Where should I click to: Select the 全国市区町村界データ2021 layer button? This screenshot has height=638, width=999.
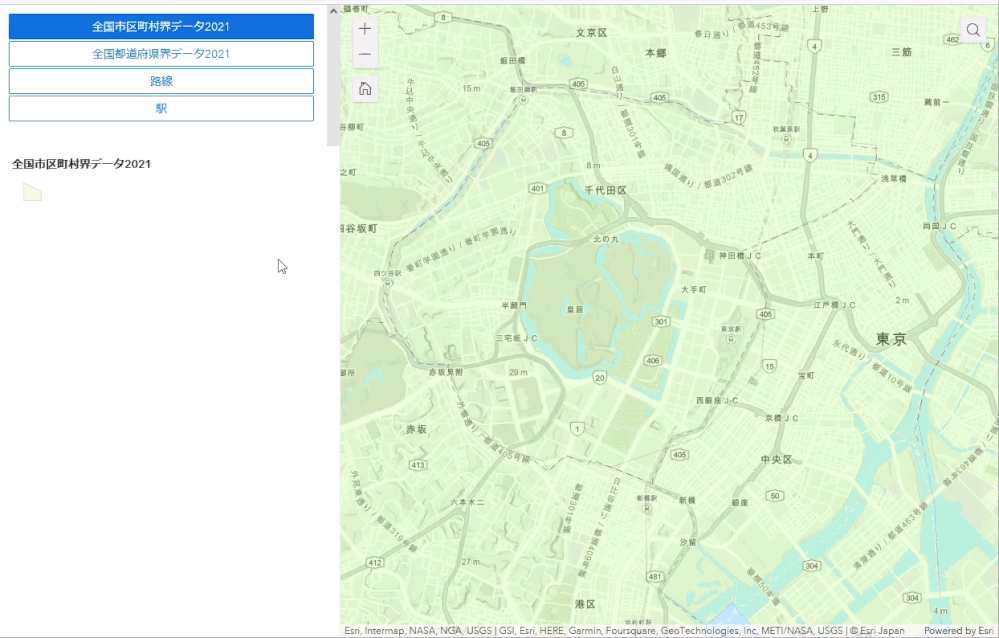click(x=161, y=27)
